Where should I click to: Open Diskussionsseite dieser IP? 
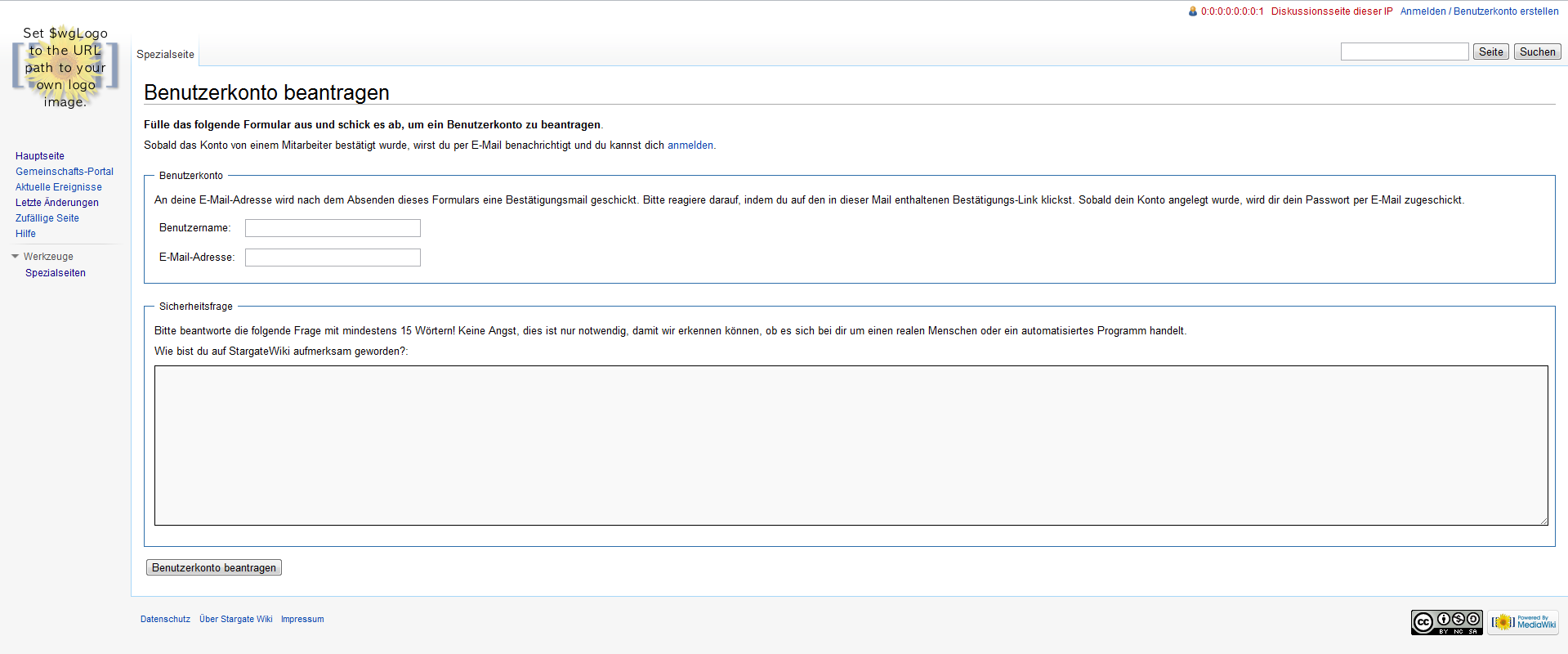pyautogui.click(x=1331, y=11)
